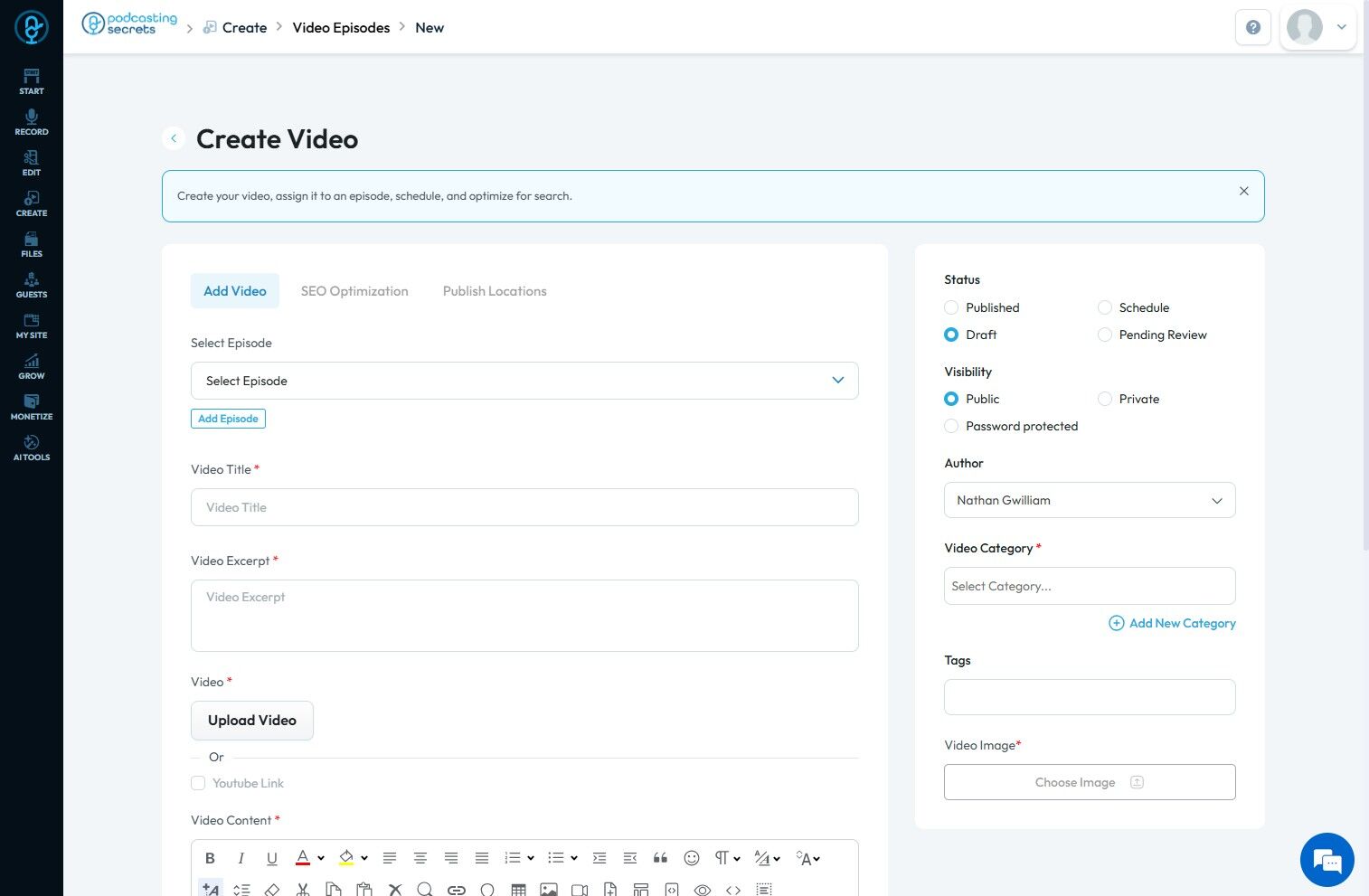This screenshot has width=1369, height=896.
Task: Select the Schedule status
Action: [x=1105, y=307]
